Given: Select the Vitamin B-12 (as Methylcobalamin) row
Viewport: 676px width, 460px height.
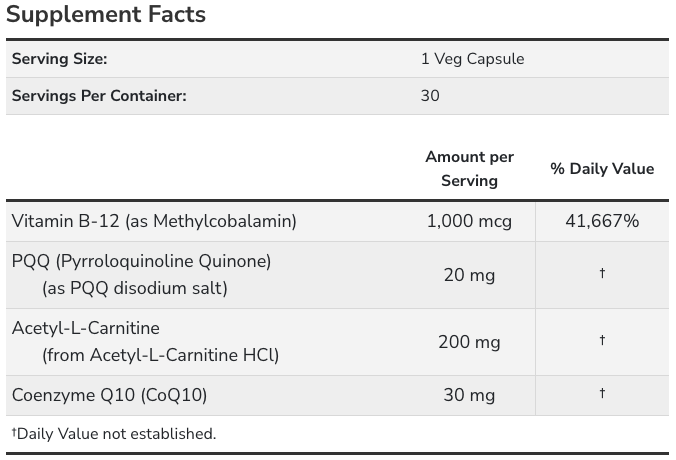Looking at the screenshot, I should click(x=337, y=221).
